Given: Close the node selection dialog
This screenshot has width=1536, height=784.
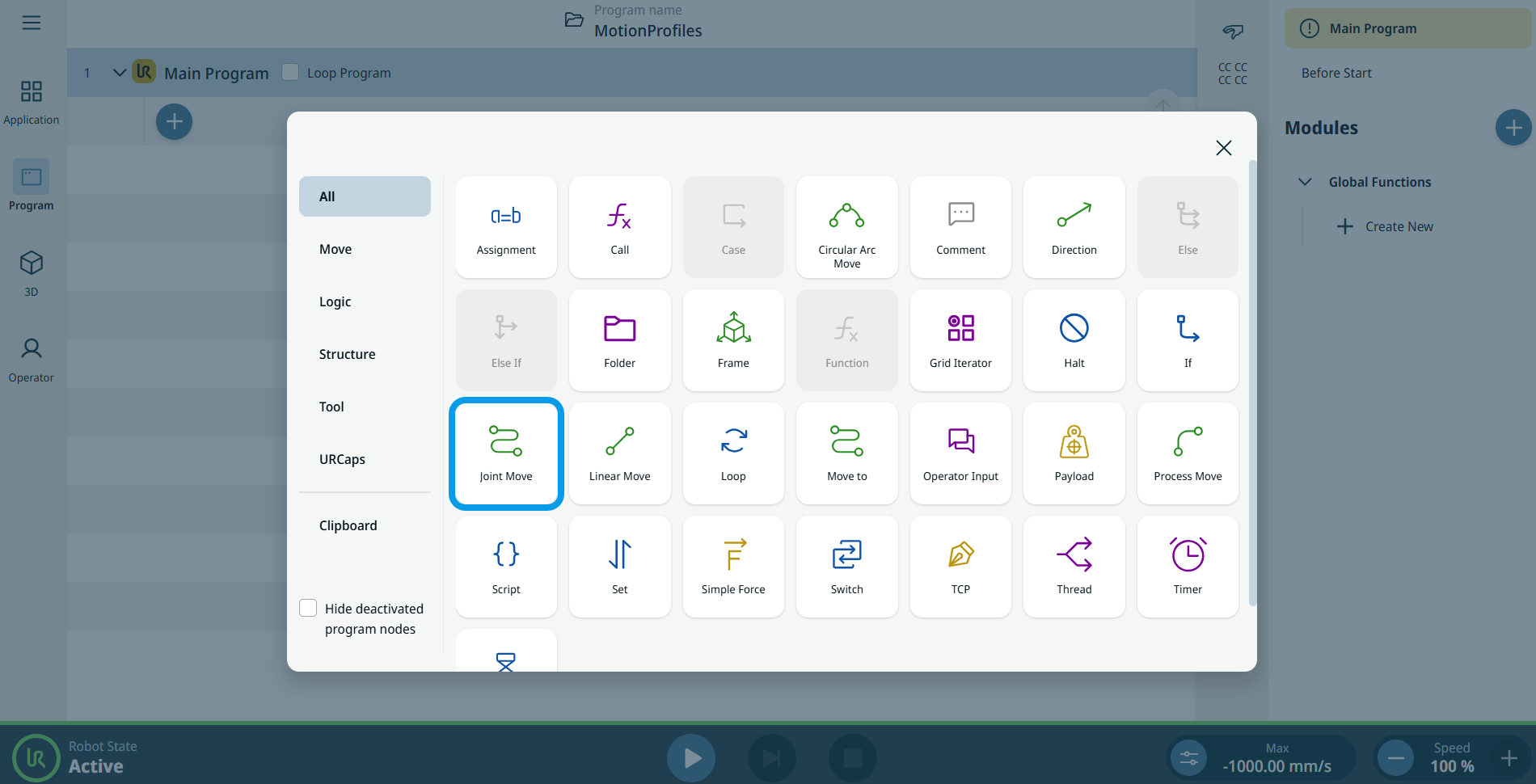Looking at the screenshot, I should tap(1223, 148).
